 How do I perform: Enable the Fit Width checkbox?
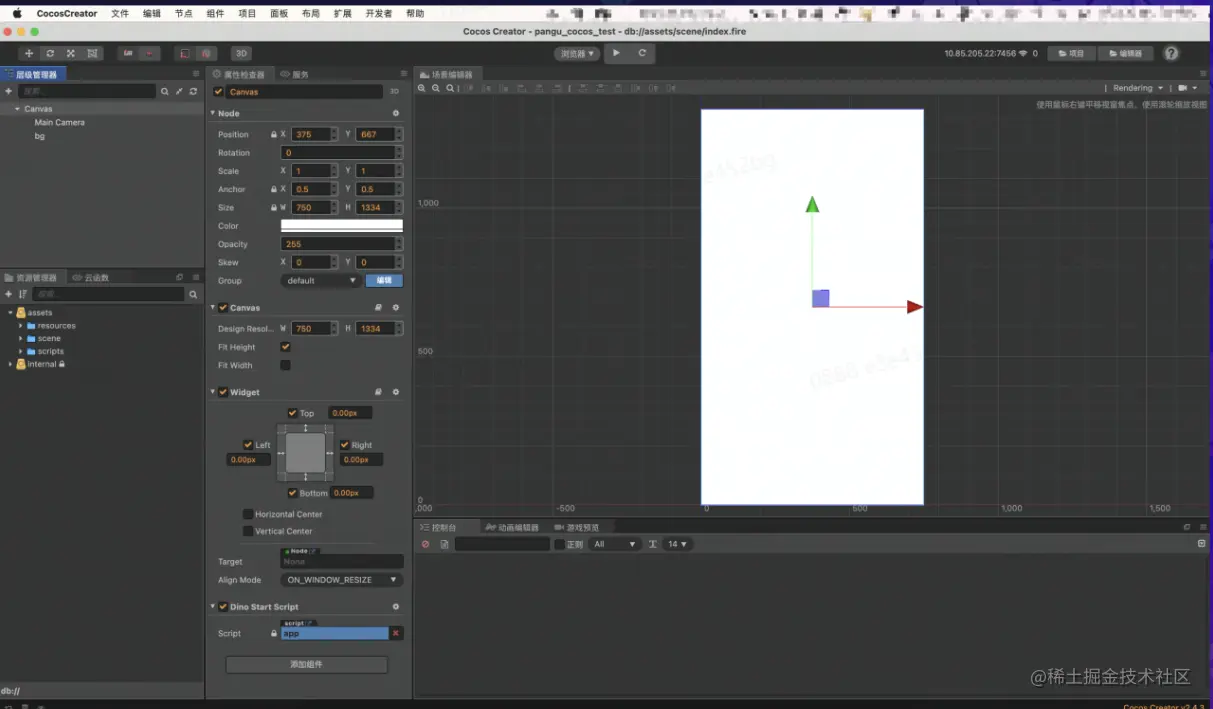coord(285,365)
